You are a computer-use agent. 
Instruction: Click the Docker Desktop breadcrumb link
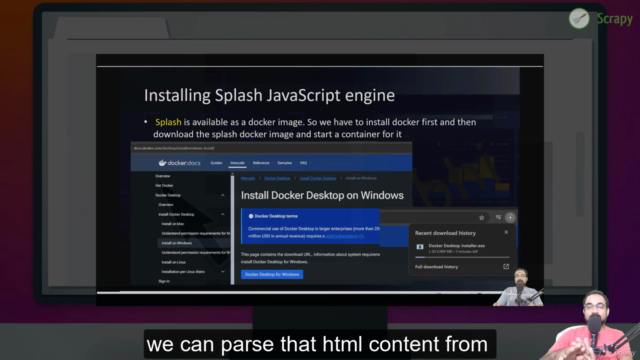pyautogui.click(x=277, y=178)
